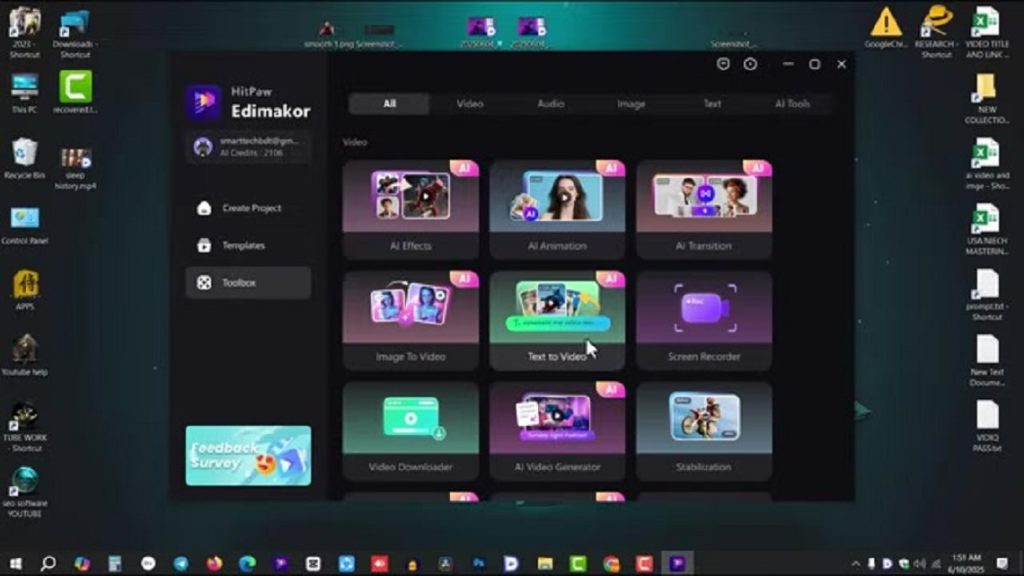The width and height of the screenshot is (1024, 576).
Task: Select the USA NIECH MASTERING Excel file
Action: tap(987, 229)
